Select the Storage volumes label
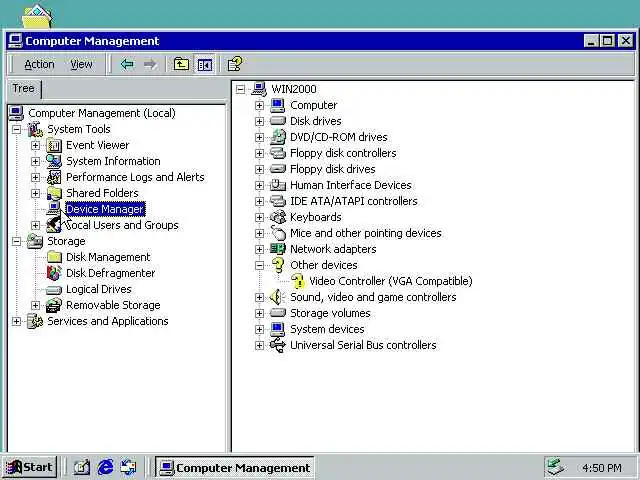This screenshot has height=480, width=640. [330, 313]
